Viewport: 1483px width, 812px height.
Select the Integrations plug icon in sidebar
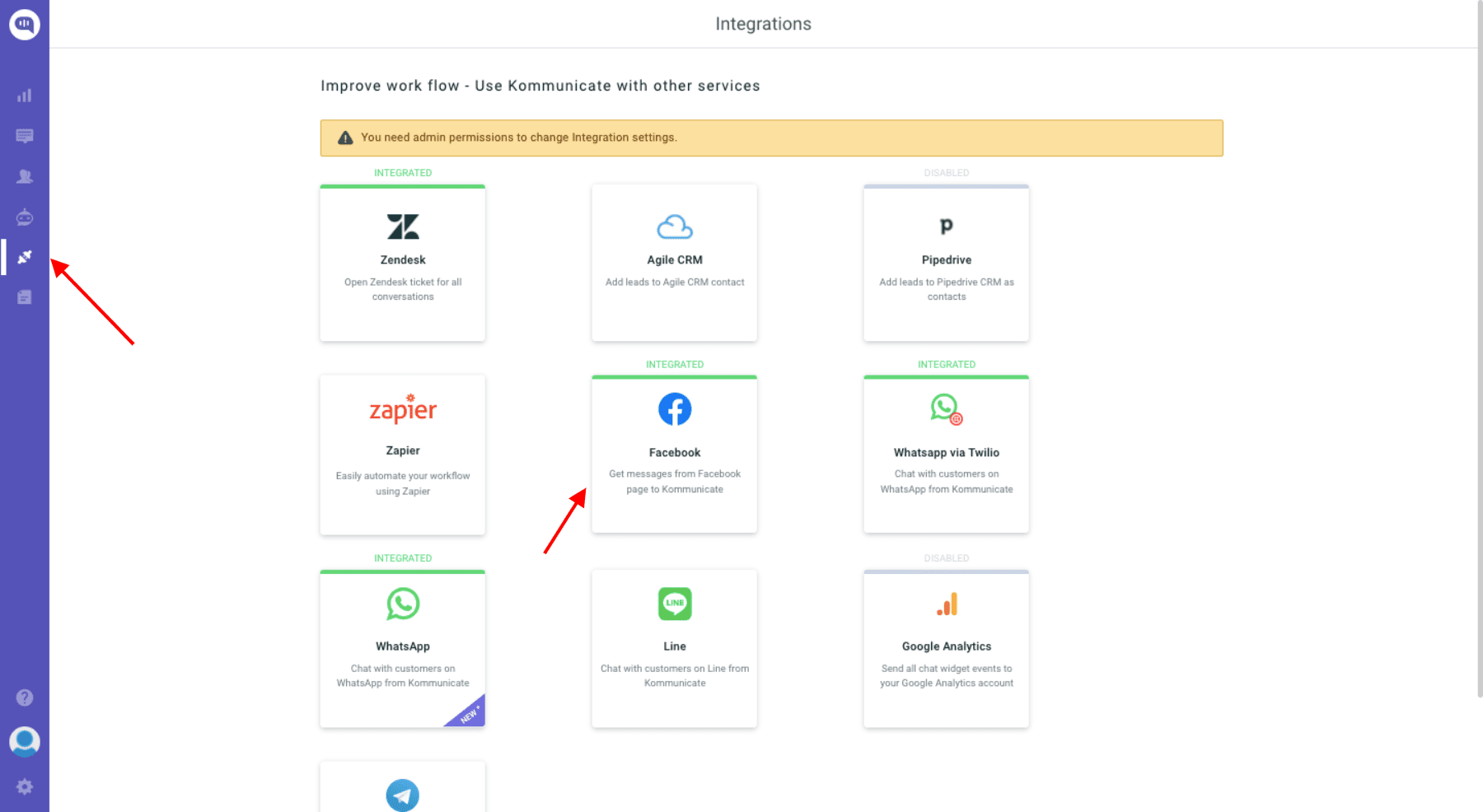tap(25, 256)
